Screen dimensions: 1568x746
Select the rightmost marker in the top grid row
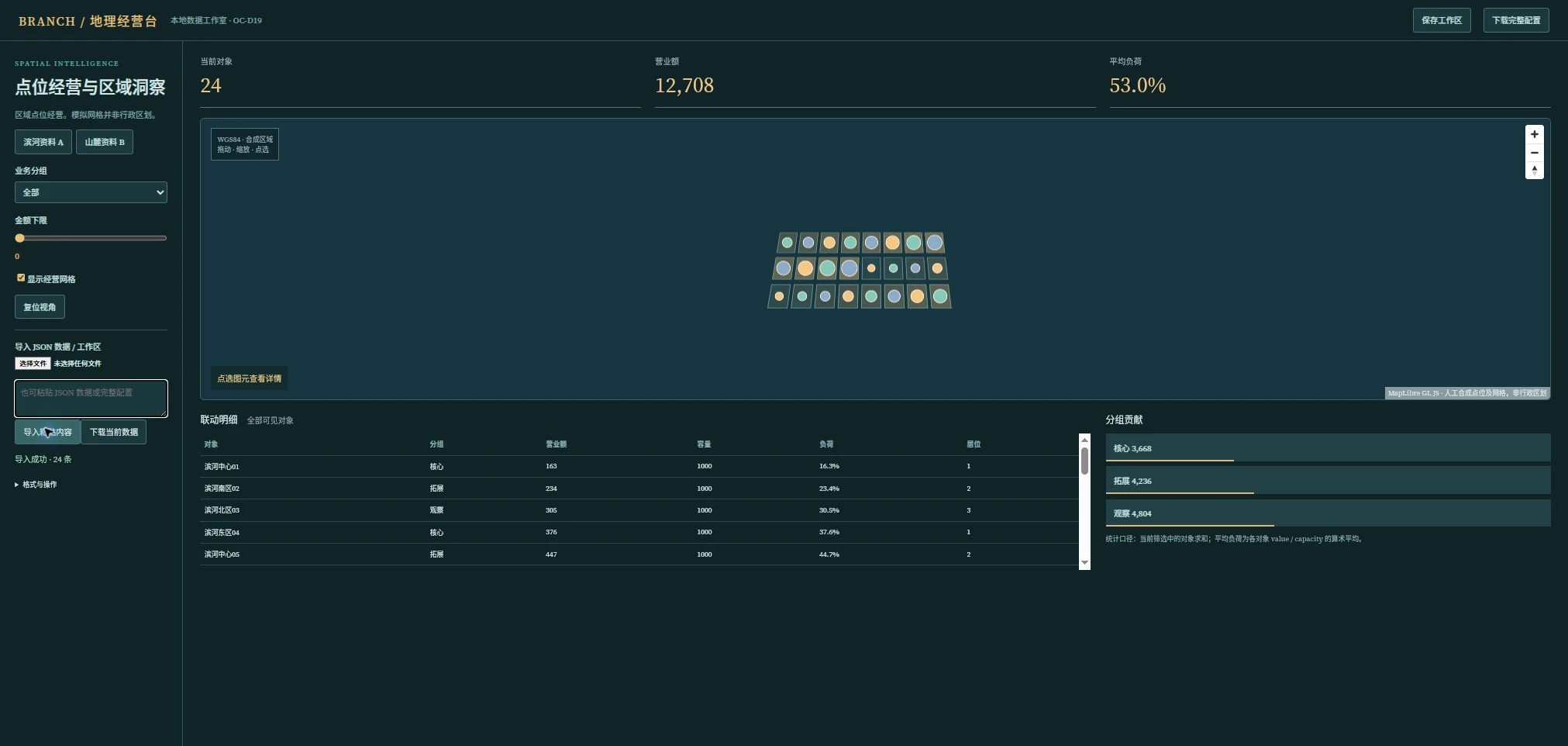[935, 243]
